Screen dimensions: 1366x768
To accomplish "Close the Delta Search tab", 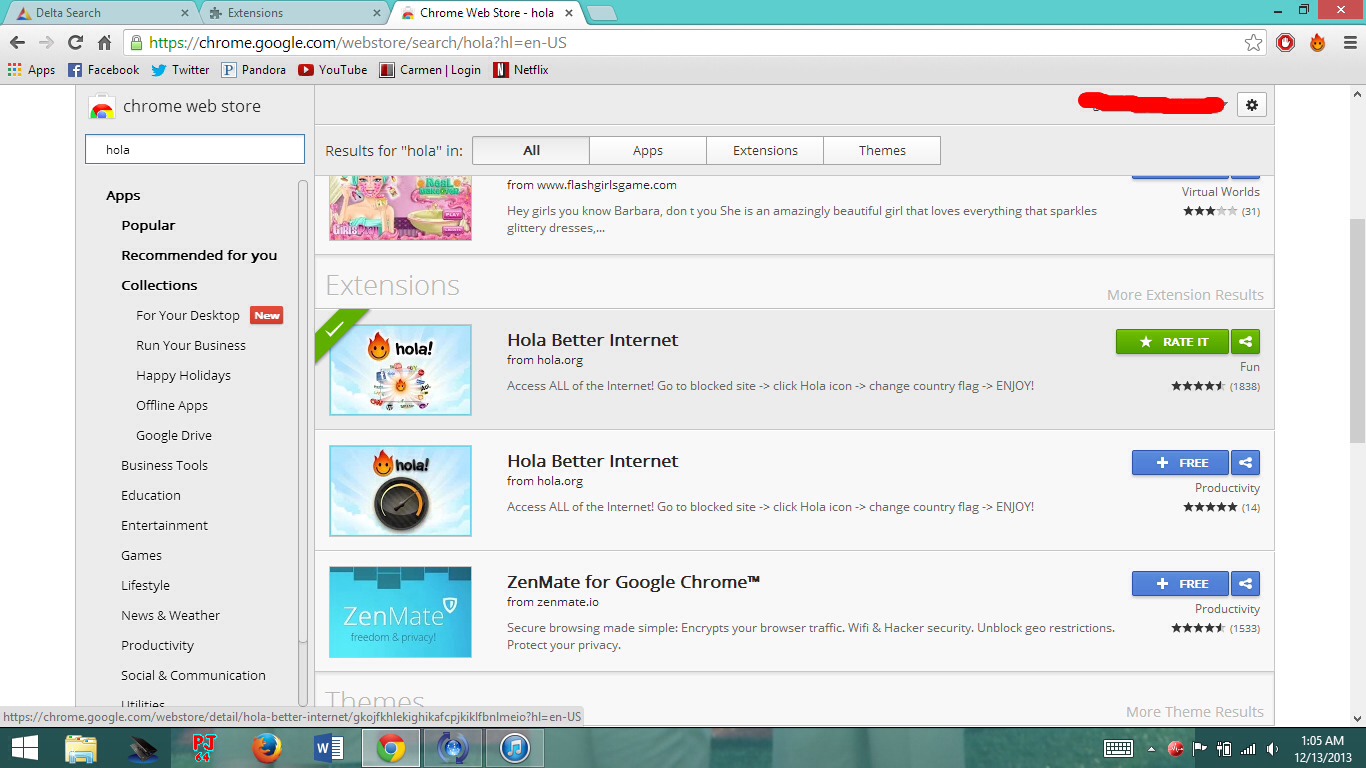I will pyautogui.click(x=184, y=13).
